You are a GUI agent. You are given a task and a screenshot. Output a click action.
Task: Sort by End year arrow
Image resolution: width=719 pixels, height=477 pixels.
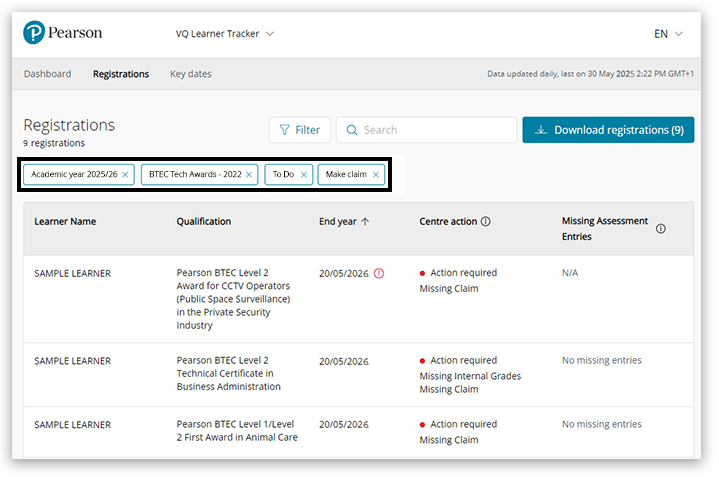tap(365, 222)
